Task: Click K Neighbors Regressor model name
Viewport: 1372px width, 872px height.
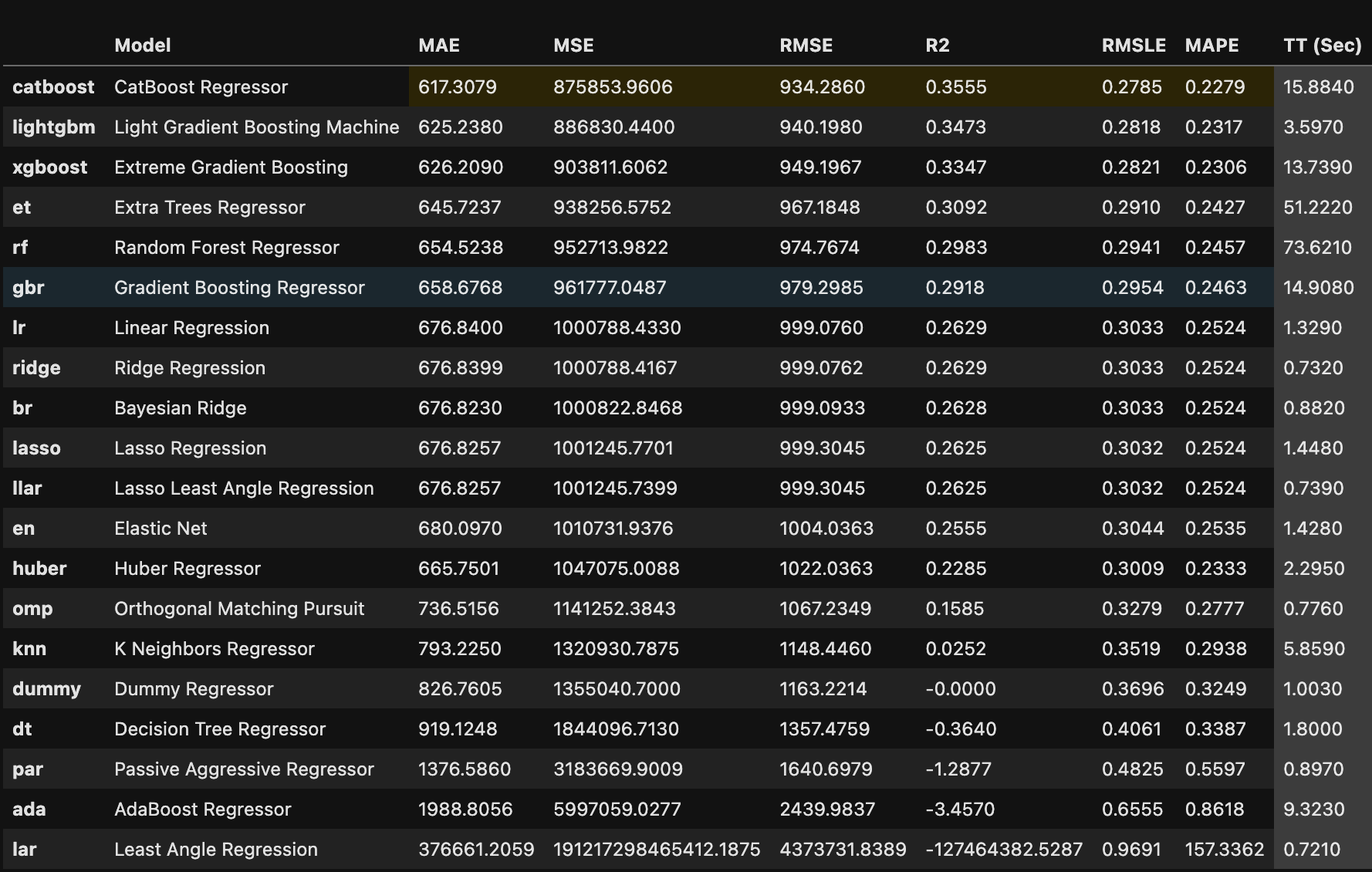Action: [x=215, y=649]
